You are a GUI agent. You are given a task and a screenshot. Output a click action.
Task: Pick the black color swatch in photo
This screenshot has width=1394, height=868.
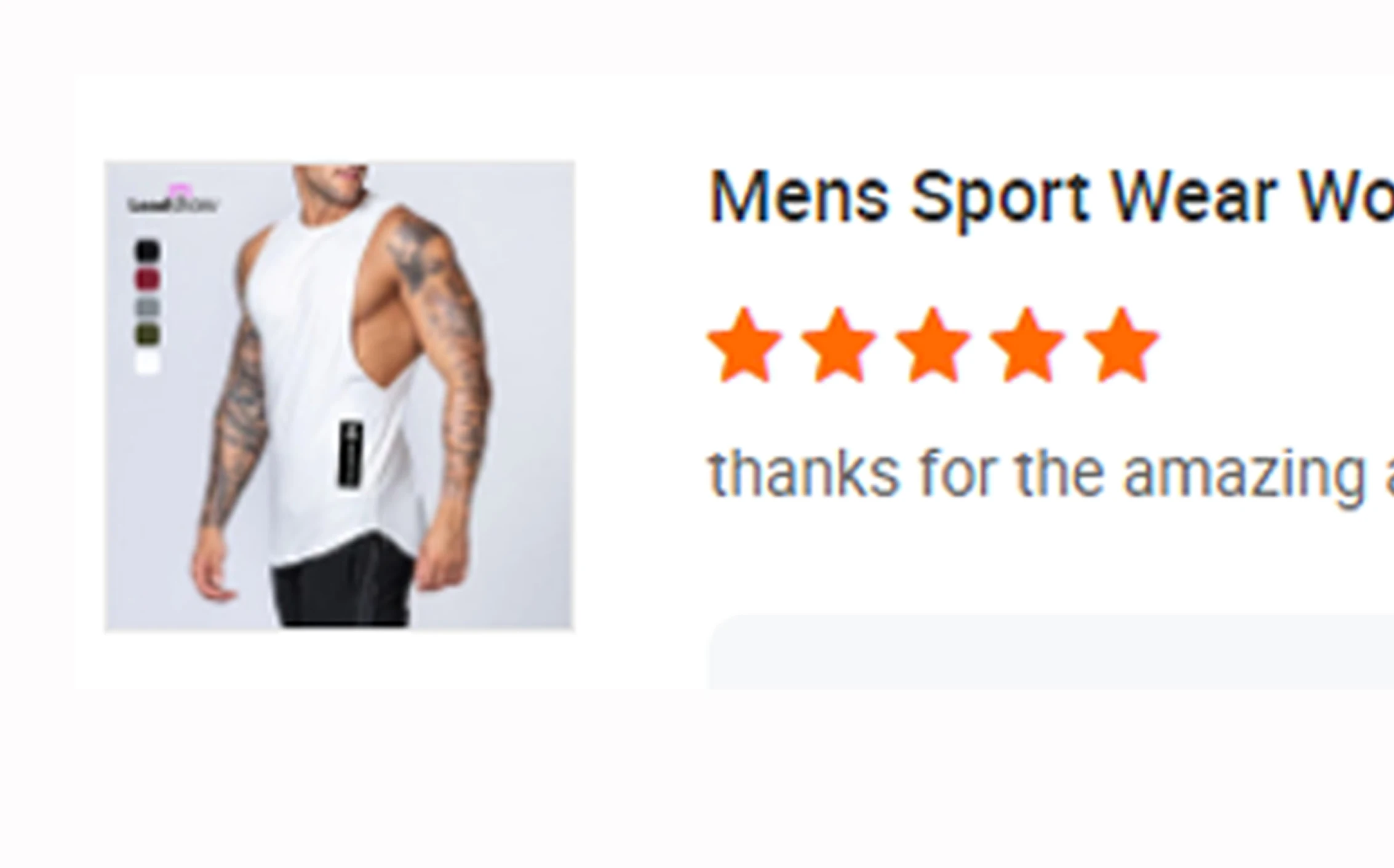147,251
